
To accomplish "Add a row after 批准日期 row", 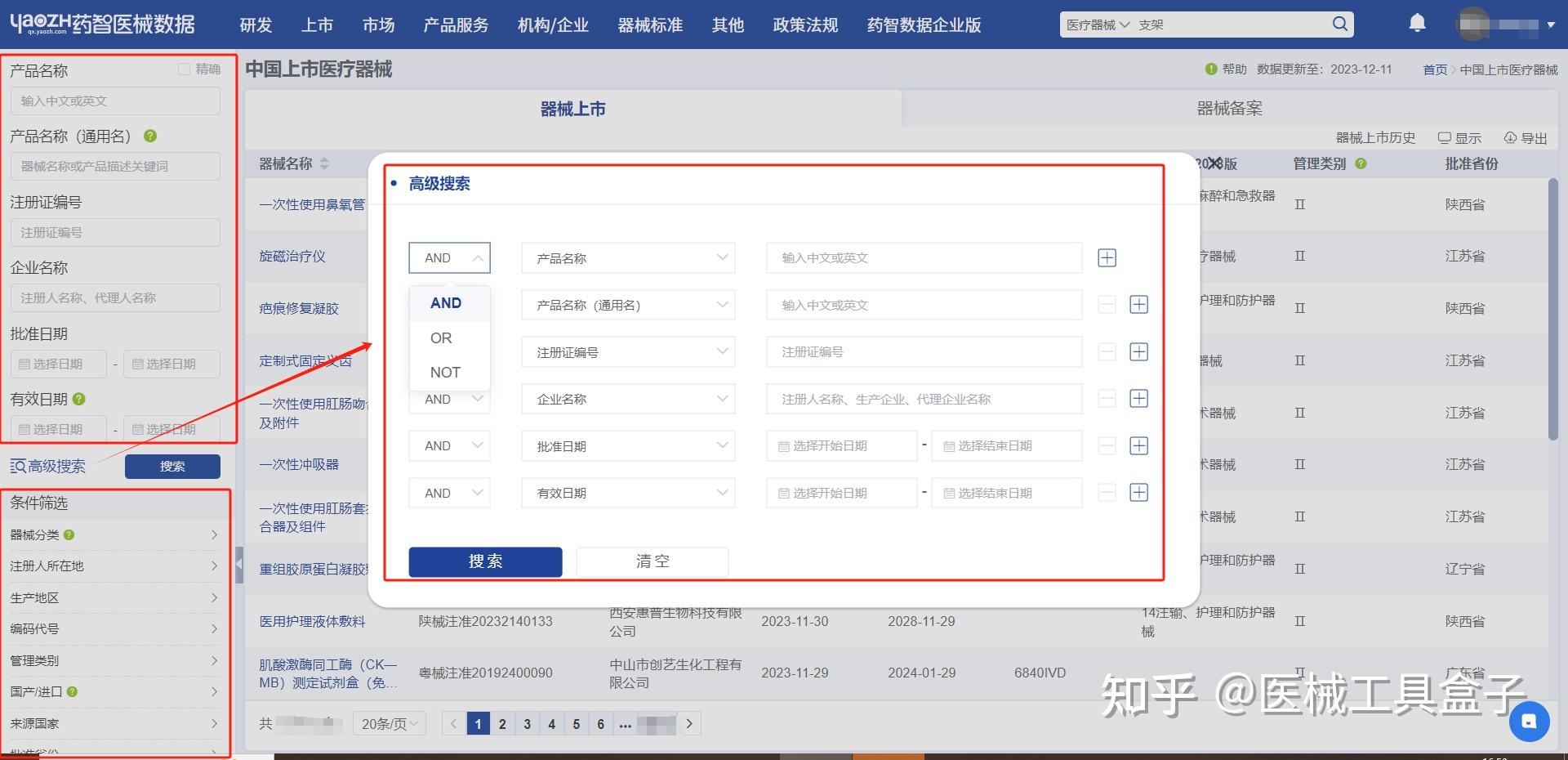I will pos(1138,446).
